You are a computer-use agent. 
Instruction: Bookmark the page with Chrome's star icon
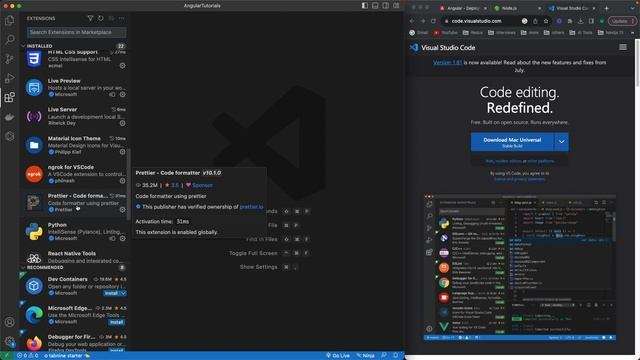coord(546,21)
